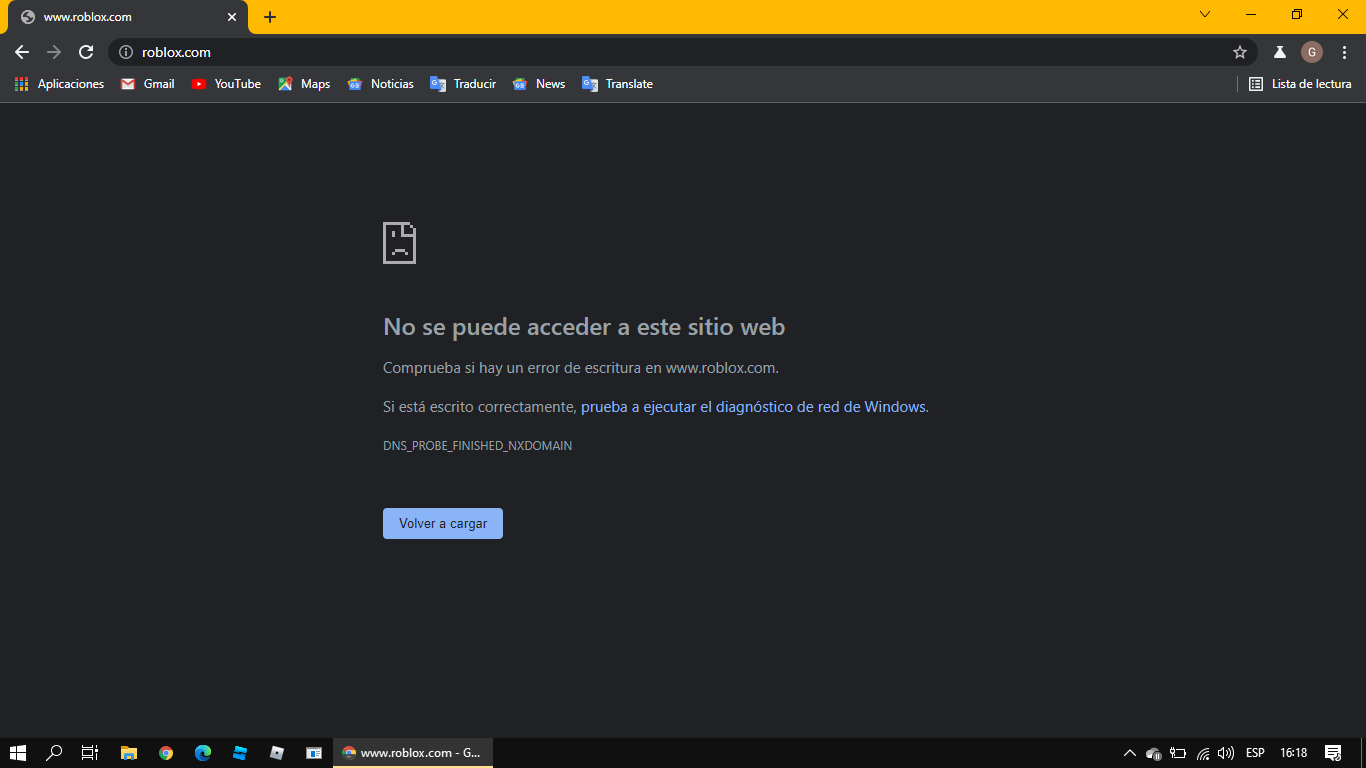Open the YouTube bookmark

pyautogui.click(x=226, y=84)
